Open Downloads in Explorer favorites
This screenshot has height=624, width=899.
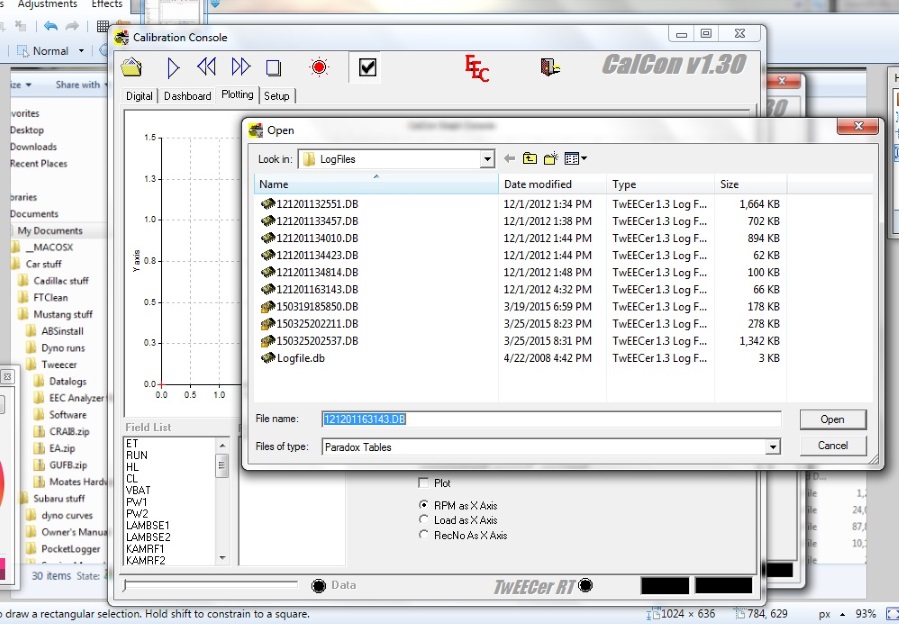pos(33,147)
